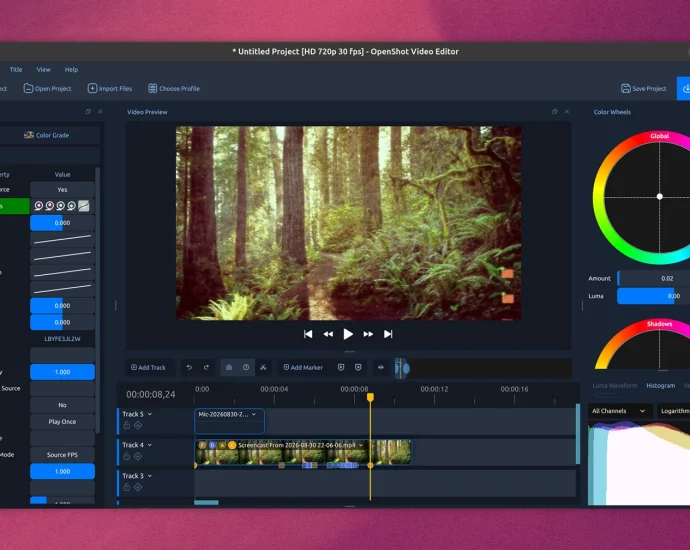Toggle timeline snapping magnet
The image size is (690, 550).
[x=229, y=367]
